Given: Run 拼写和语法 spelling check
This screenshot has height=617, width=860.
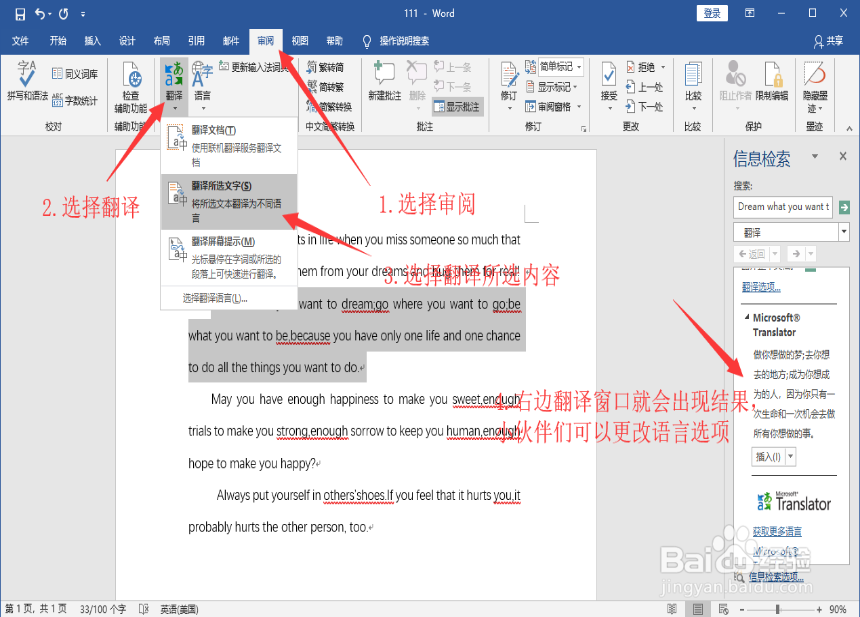Looking at the screenshot, I should click(26, 81).
